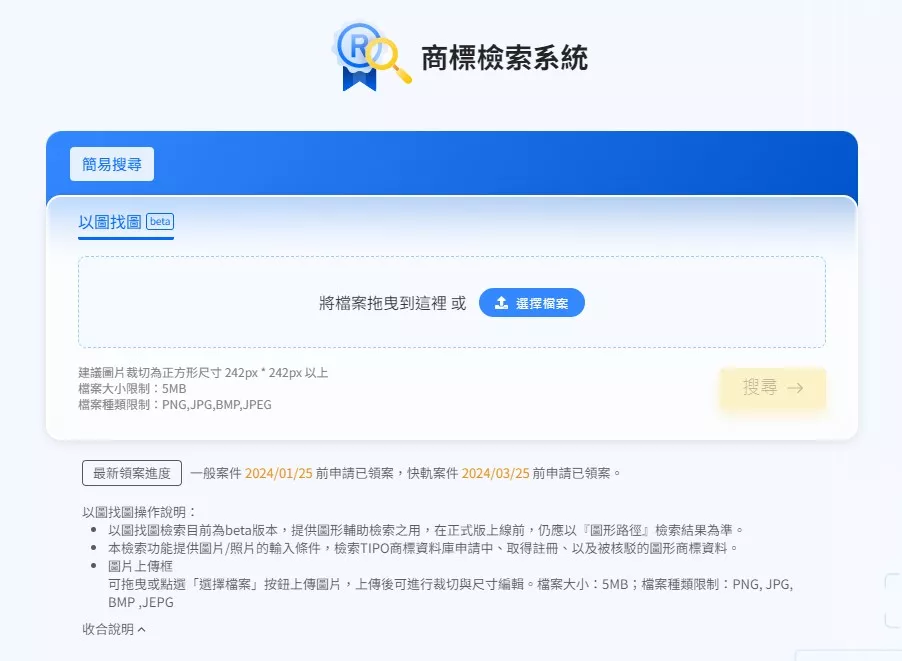The height and width of the screenshot is (661, 902).
Task: Click the 以圖找圖操作說明 heading
Action: (x=140, y=511)
